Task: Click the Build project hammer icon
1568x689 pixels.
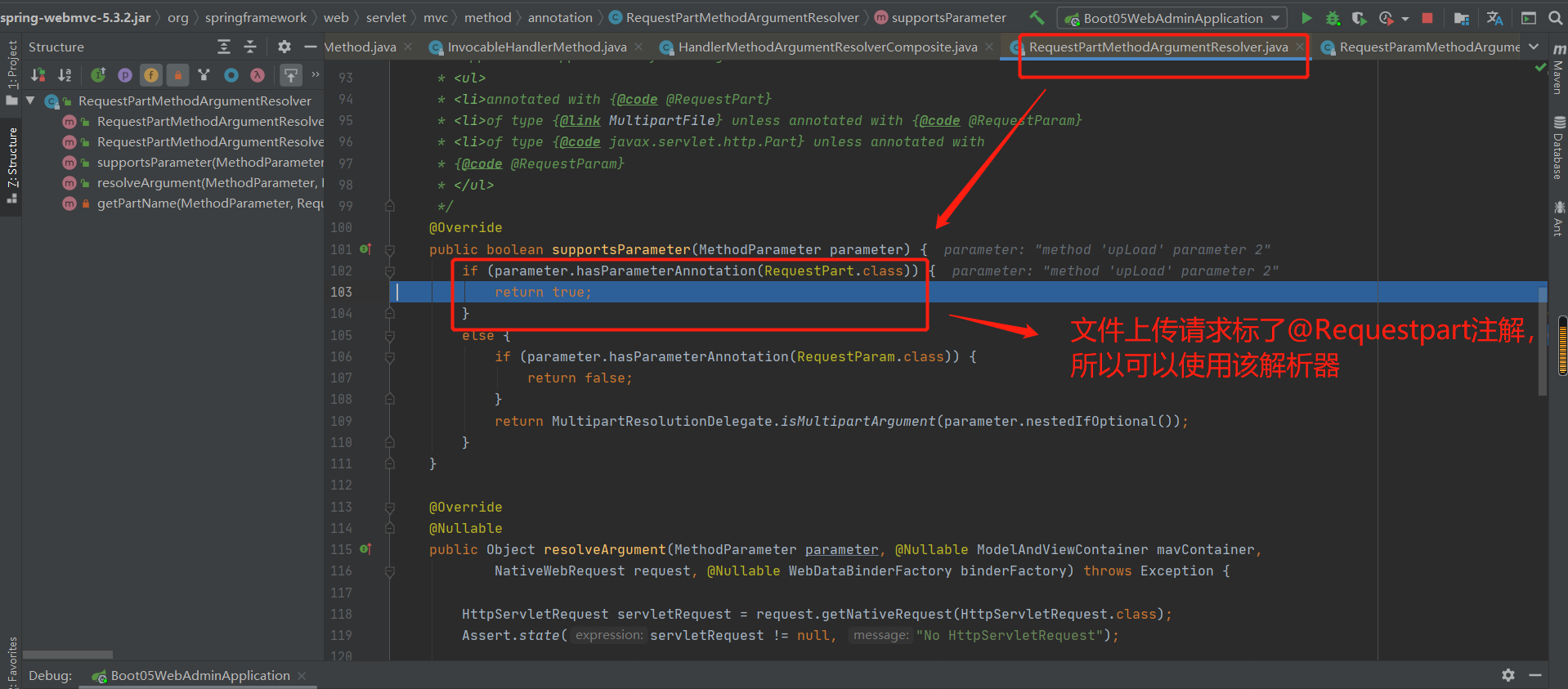Action: (x=1037, y=17)
